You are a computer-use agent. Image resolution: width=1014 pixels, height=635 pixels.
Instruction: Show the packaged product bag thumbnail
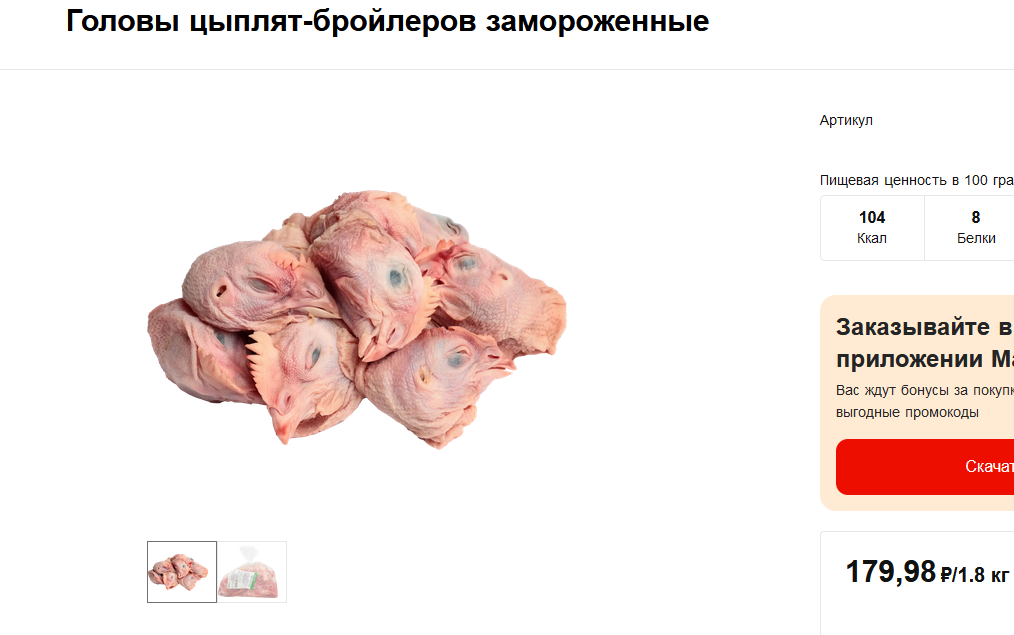point(252,572)
